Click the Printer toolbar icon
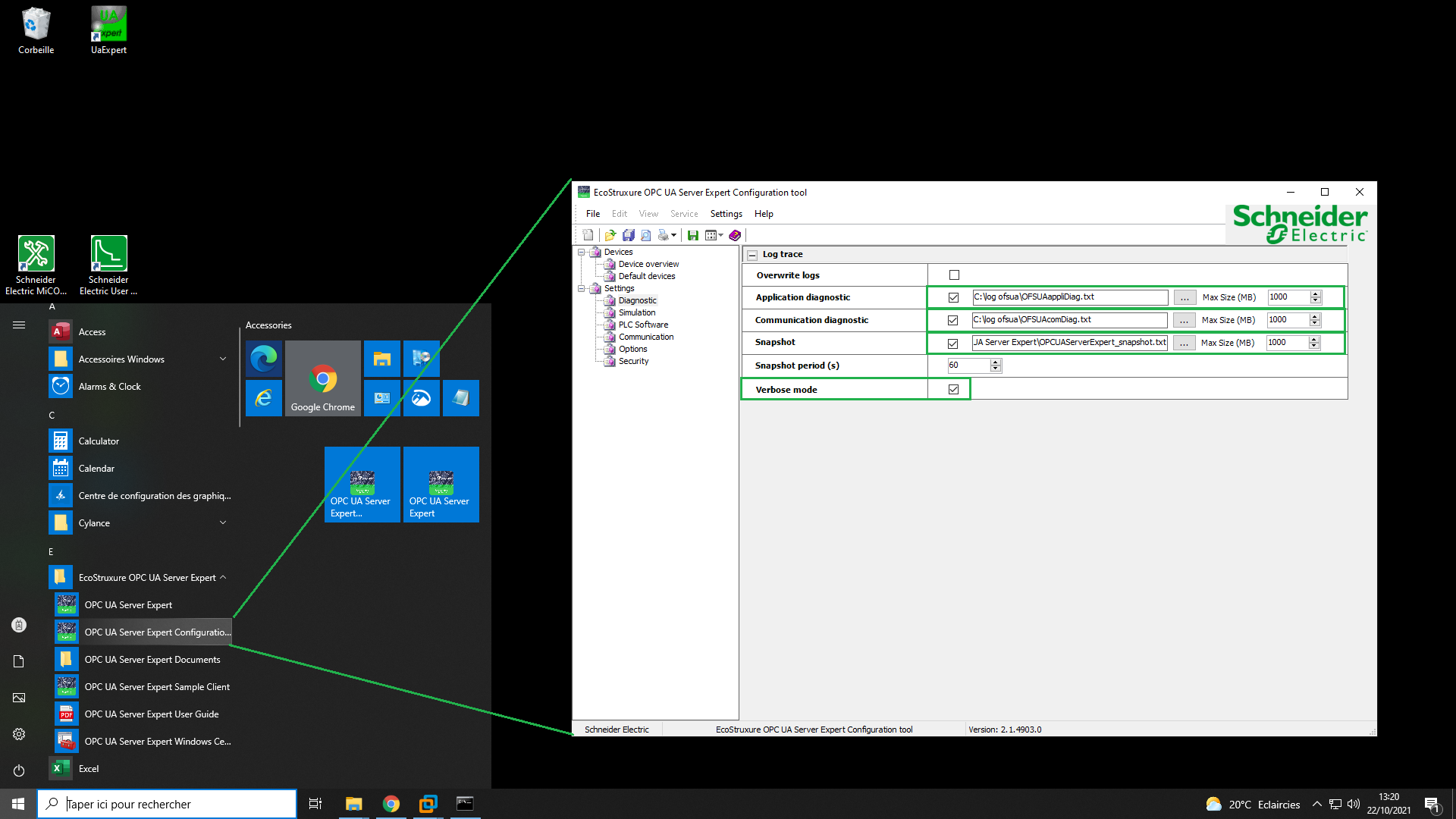The image size is (1456, 819). 664,235
